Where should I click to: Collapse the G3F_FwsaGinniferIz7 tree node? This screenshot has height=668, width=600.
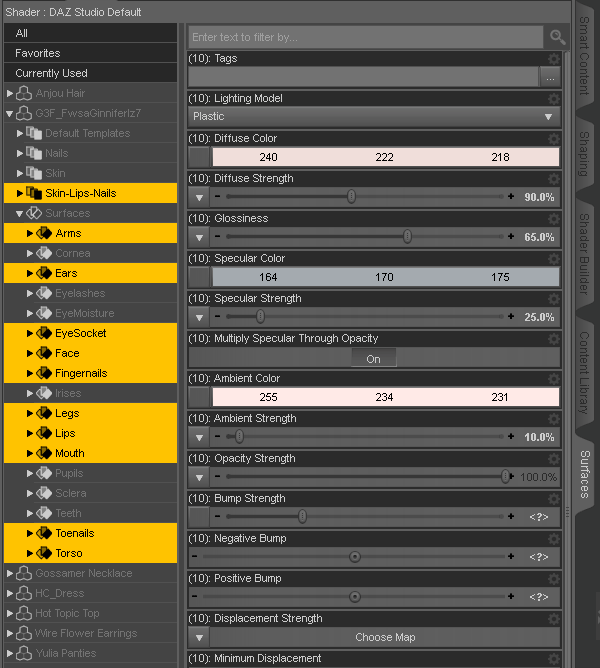coord(10,114)
